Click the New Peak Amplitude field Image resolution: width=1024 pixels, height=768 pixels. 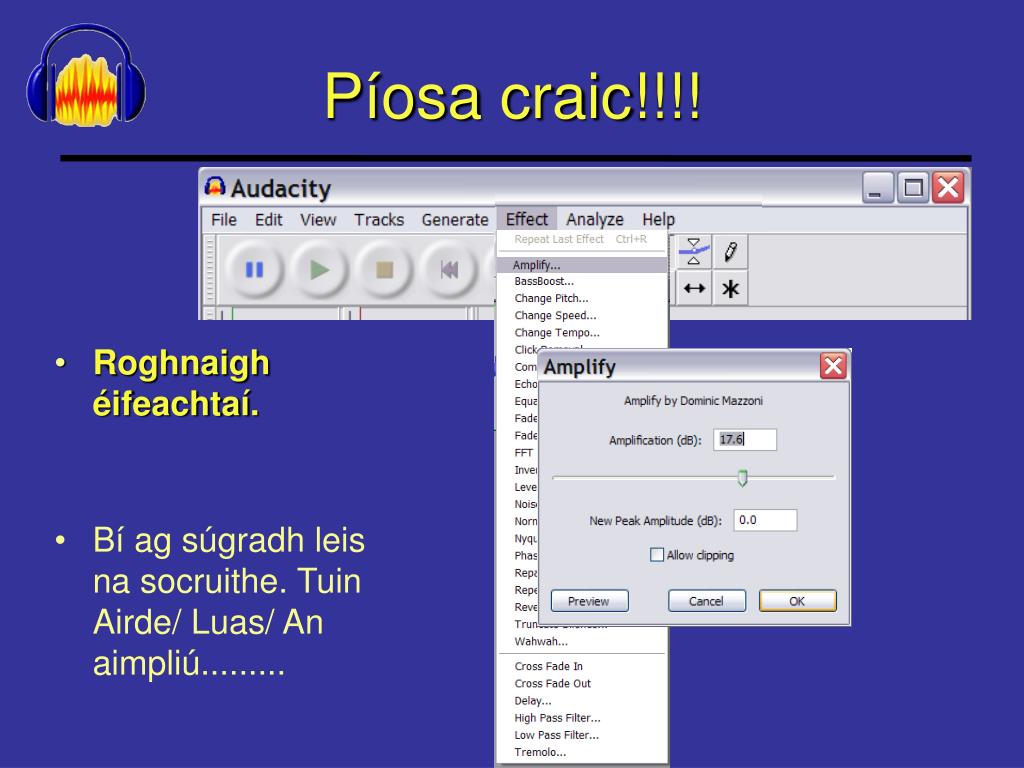765,520
